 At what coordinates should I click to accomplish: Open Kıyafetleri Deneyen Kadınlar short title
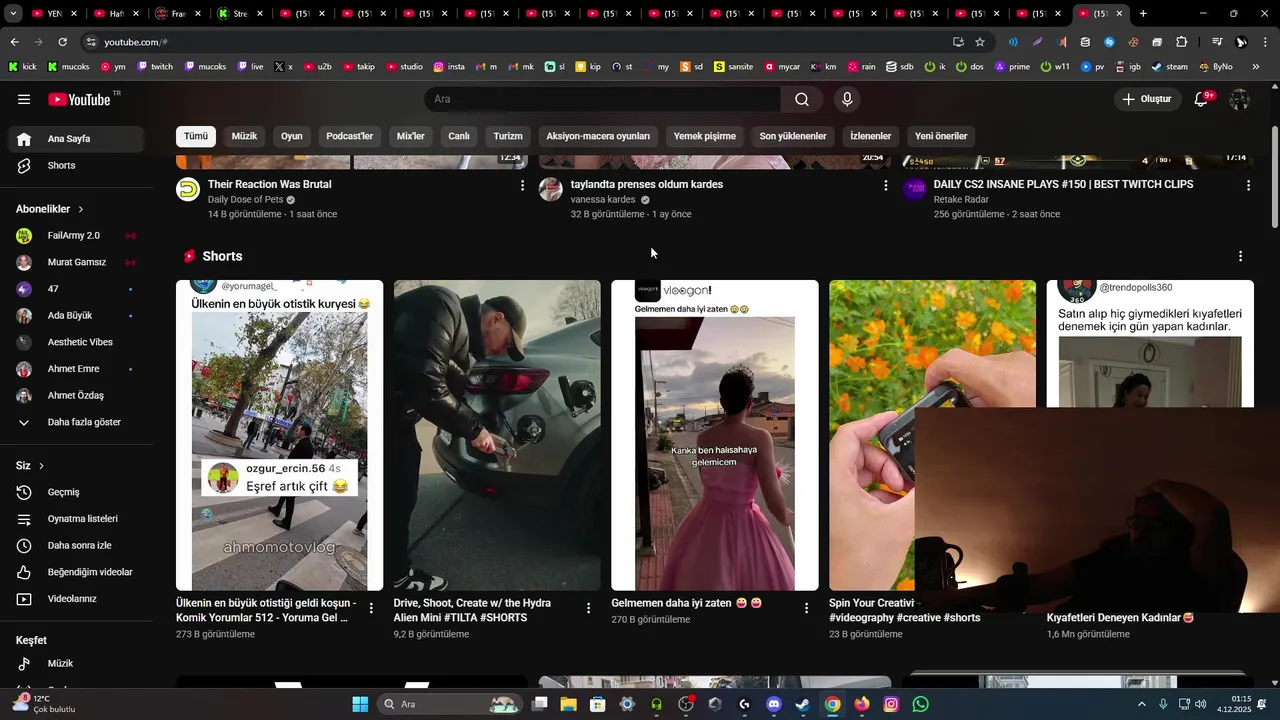tap(1120, 618)
